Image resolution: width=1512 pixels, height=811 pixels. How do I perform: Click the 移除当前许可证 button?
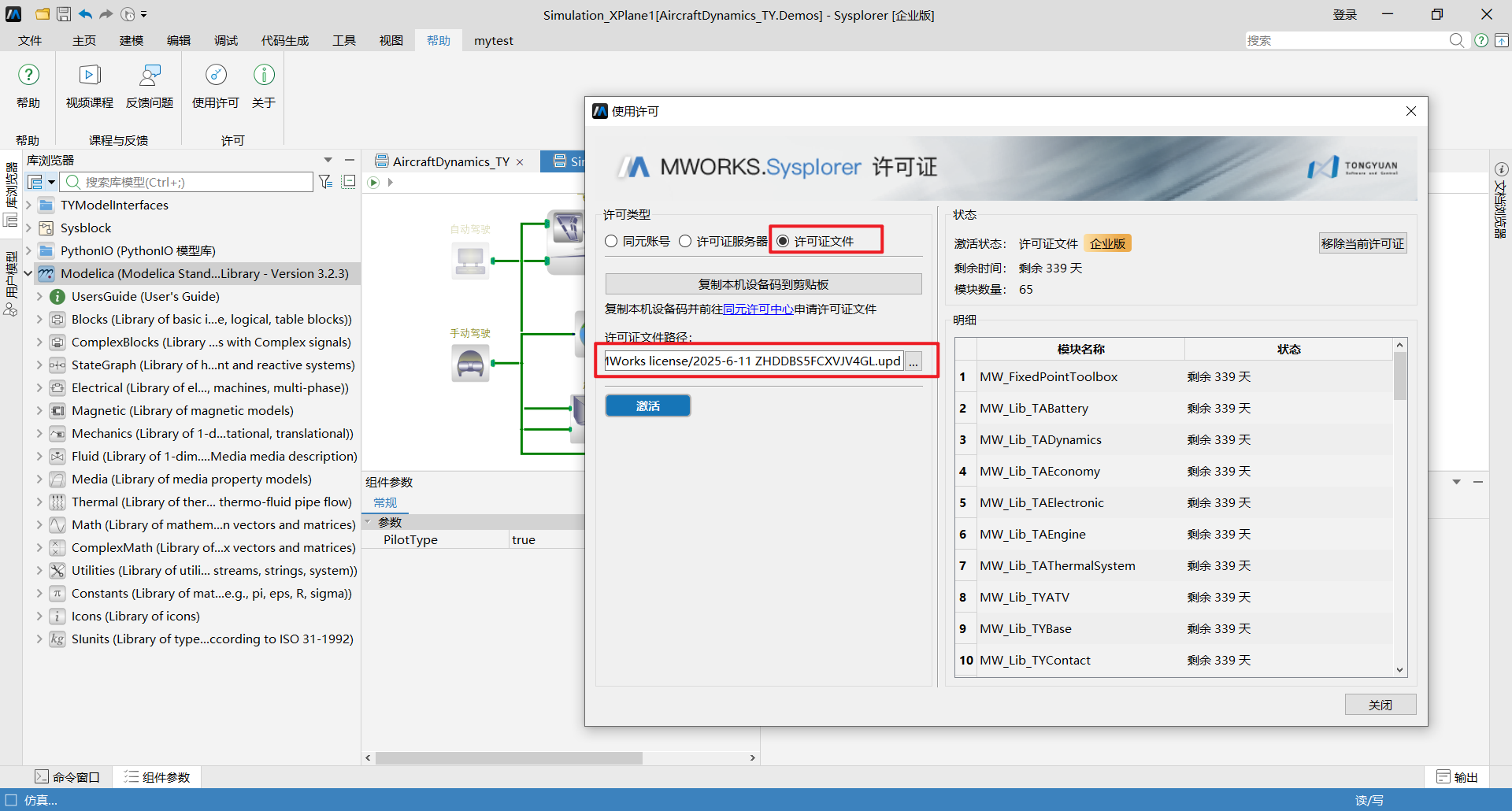pyautogui.click(x=1362, y=243)
